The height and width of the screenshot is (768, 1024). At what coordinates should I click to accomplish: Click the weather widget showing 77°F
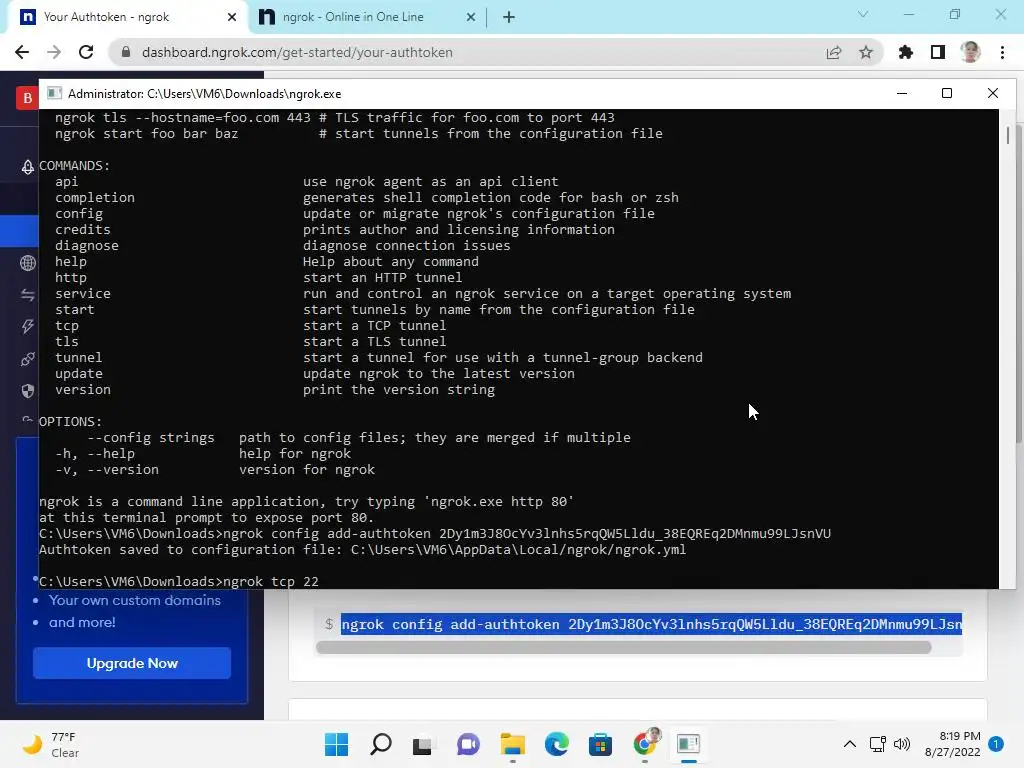click(x=51, y=744)
